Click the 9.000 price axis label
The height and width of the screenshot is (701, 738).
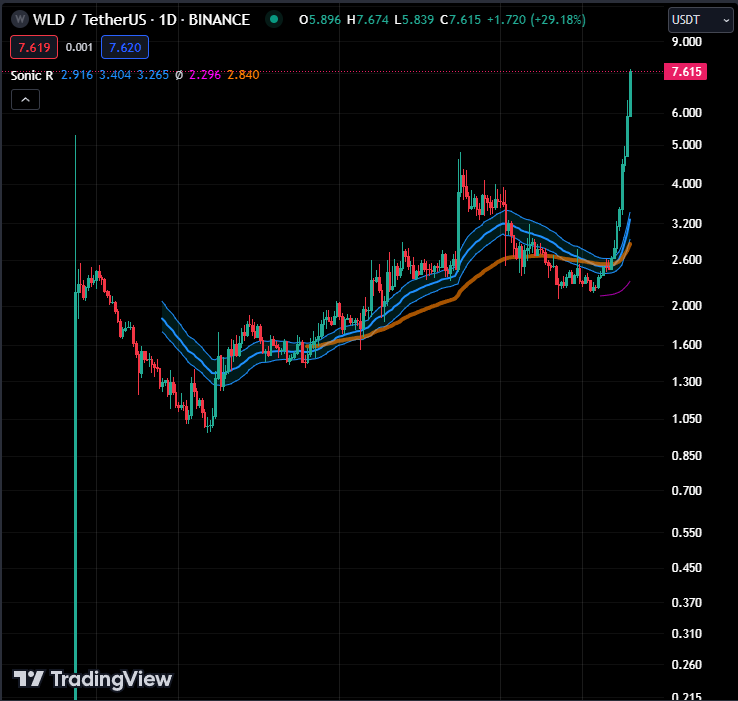click(687, 41)
